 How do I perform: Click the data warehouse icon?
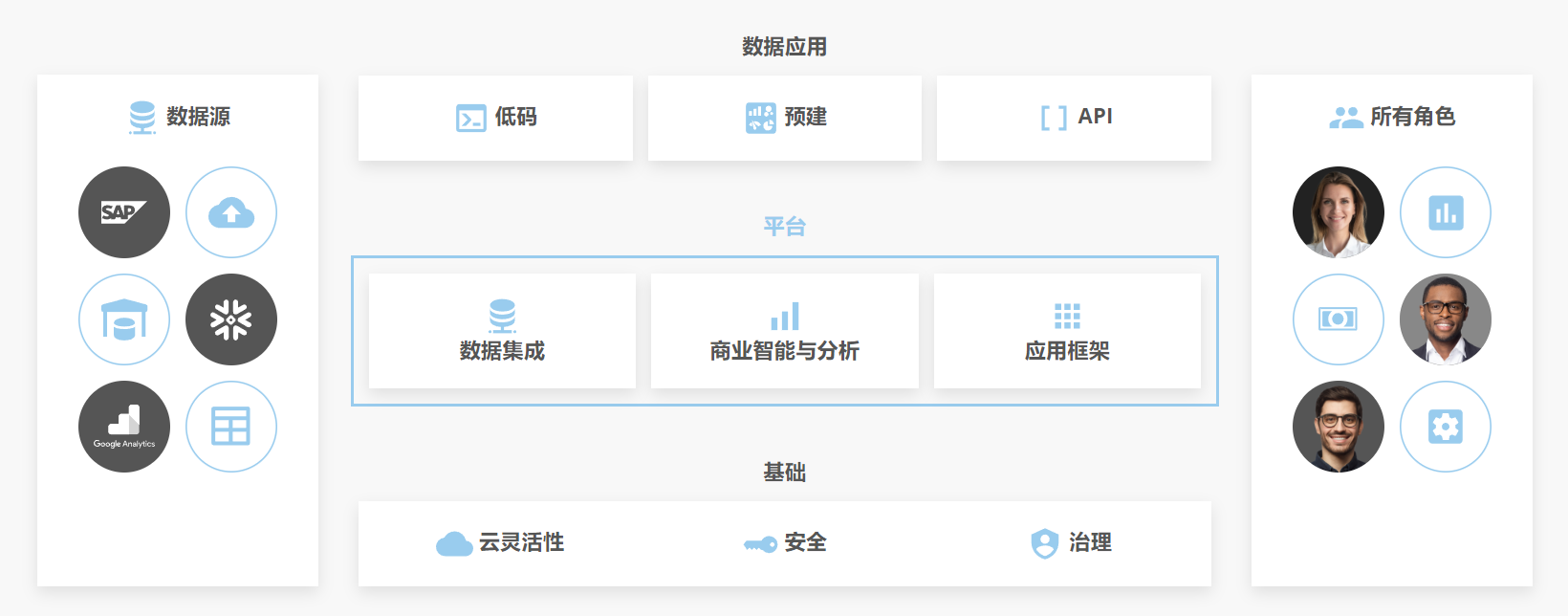pos(124,319)
